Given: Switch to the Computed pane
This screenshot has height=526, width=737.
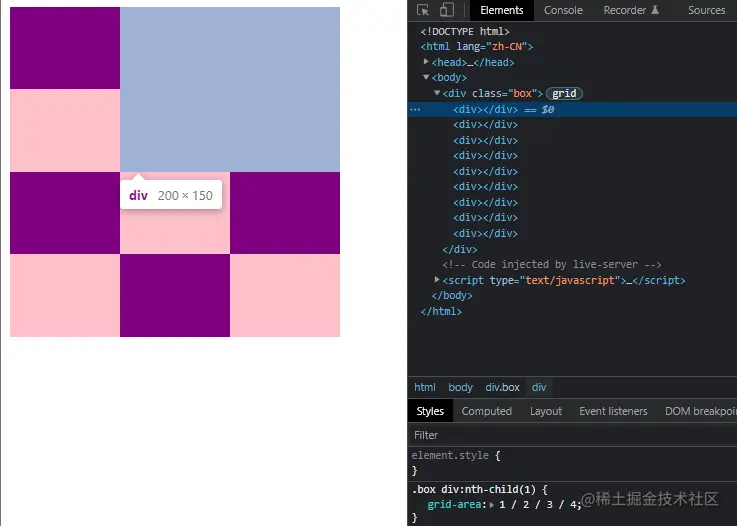Looking at the screenshot, I should (486, 411).
